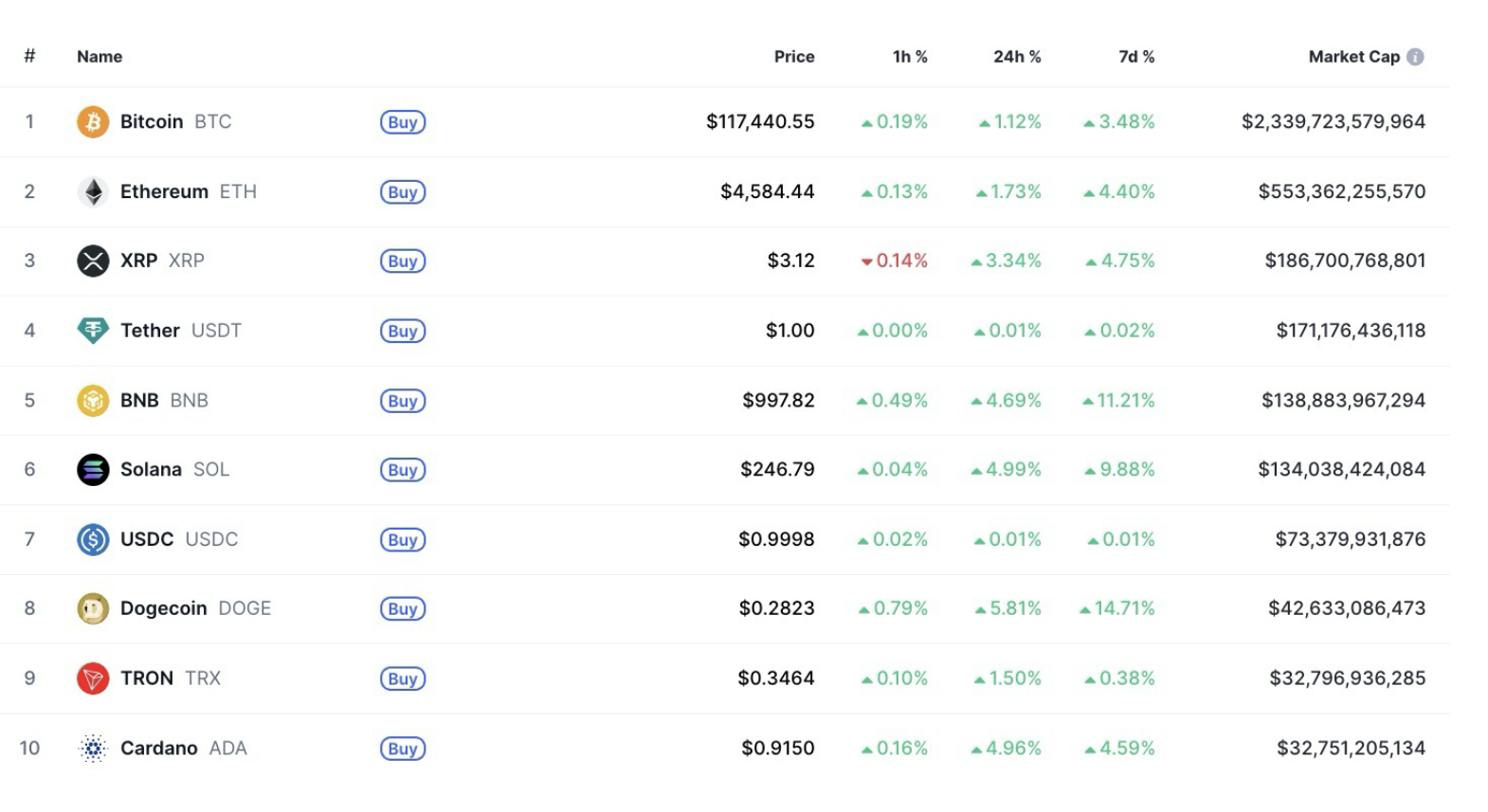Click the Cardano logo icon

93,749
